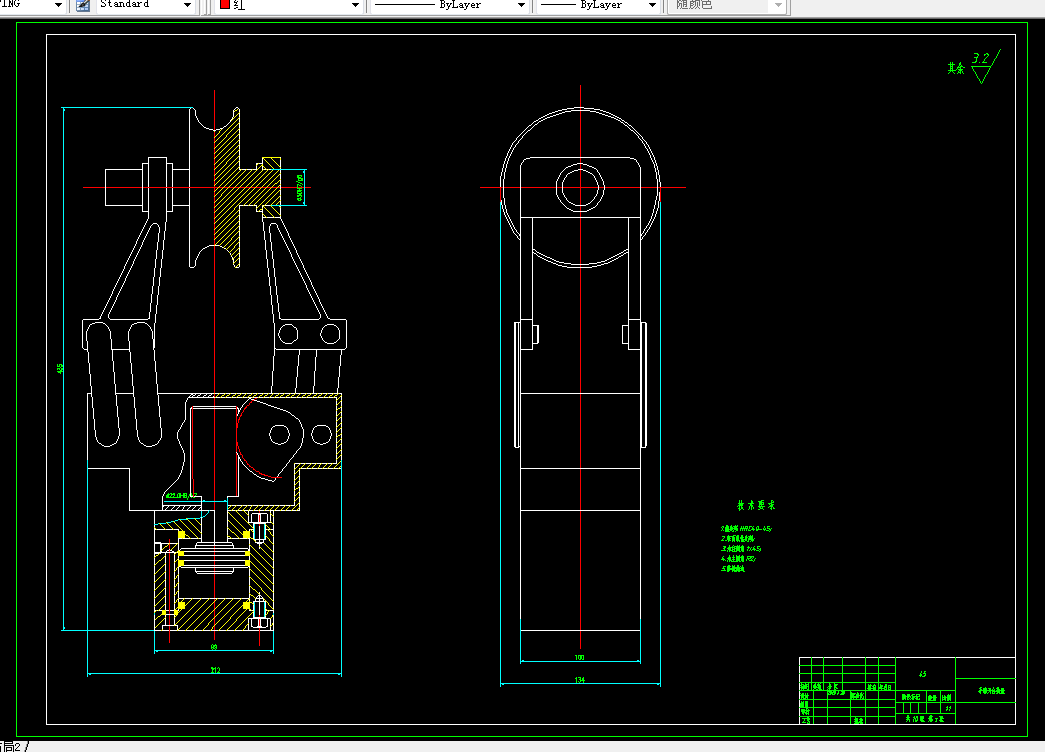Click the '其余' surface finish label
Viewport: 1045px width, 752px height.
click(956, 68)
